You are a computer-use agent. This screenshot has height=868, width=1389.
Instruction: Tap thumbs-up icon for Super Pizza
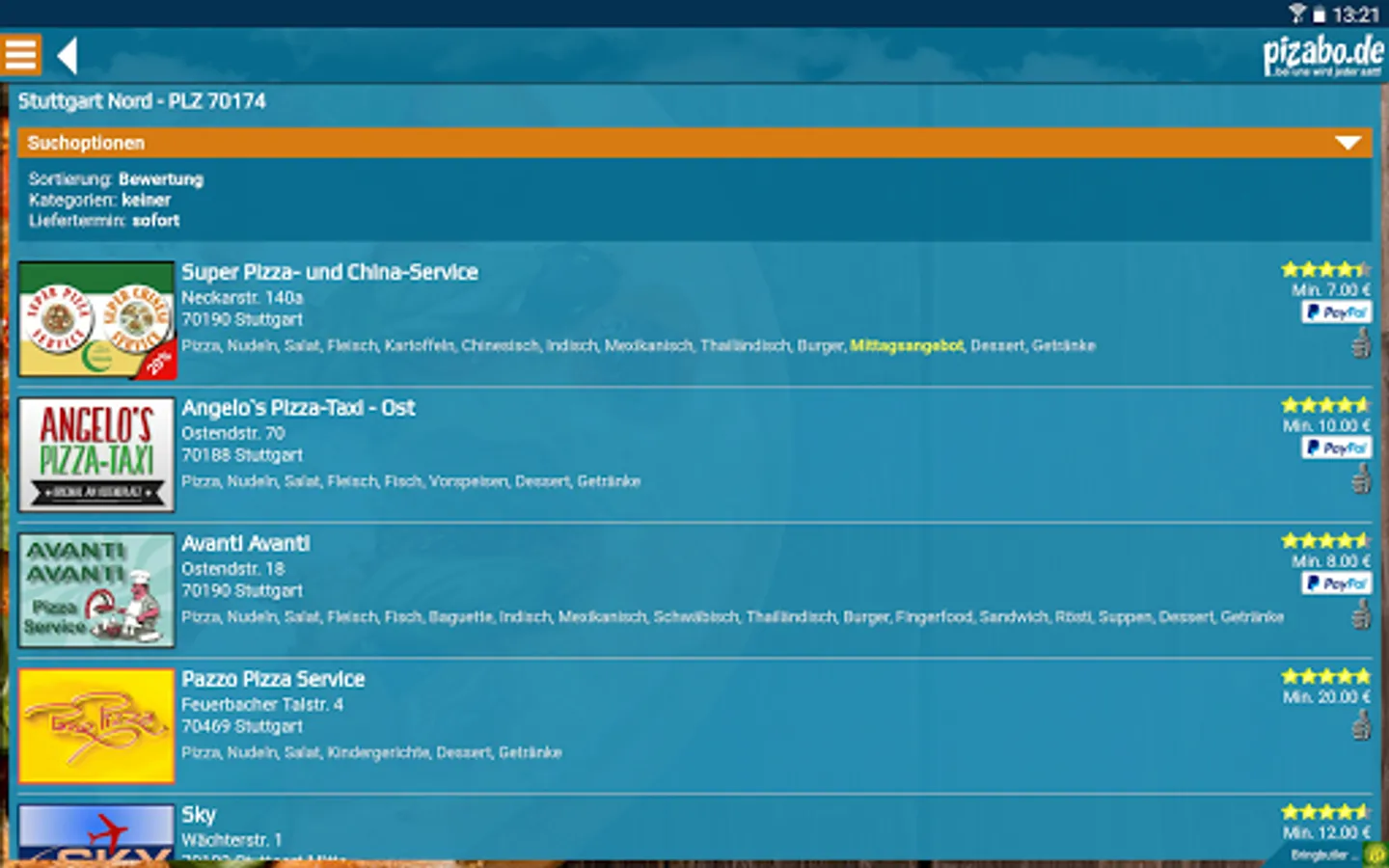pyautogui.click(x=1361, y=342)
